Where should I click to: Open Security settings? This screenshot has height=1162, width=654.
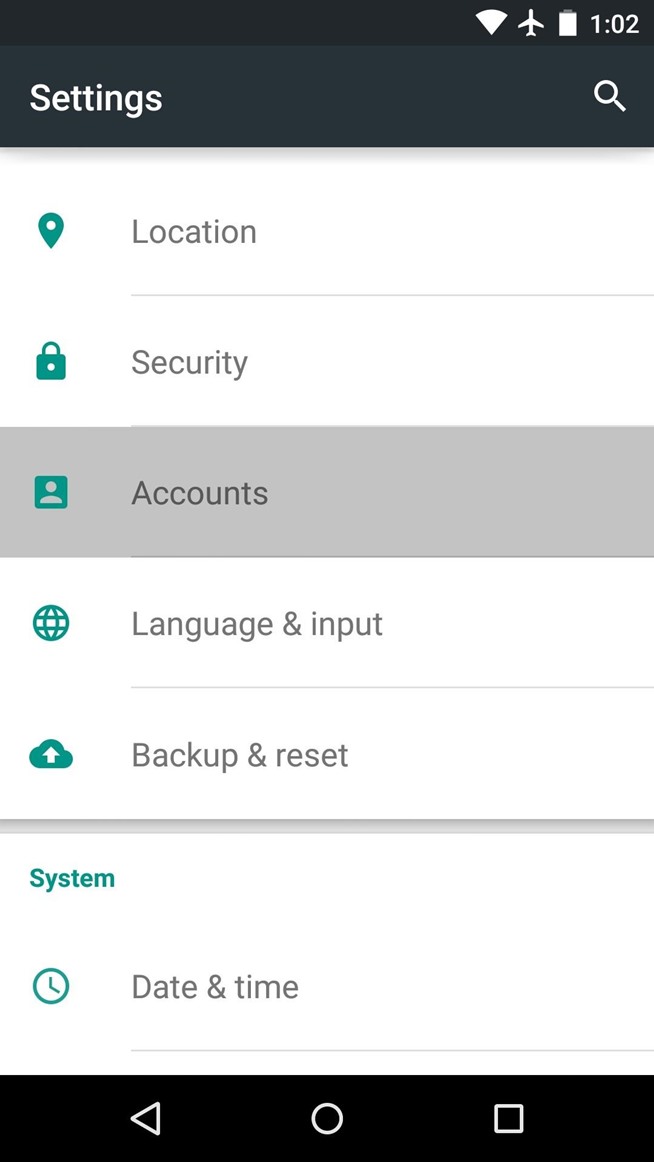(189, 362)
